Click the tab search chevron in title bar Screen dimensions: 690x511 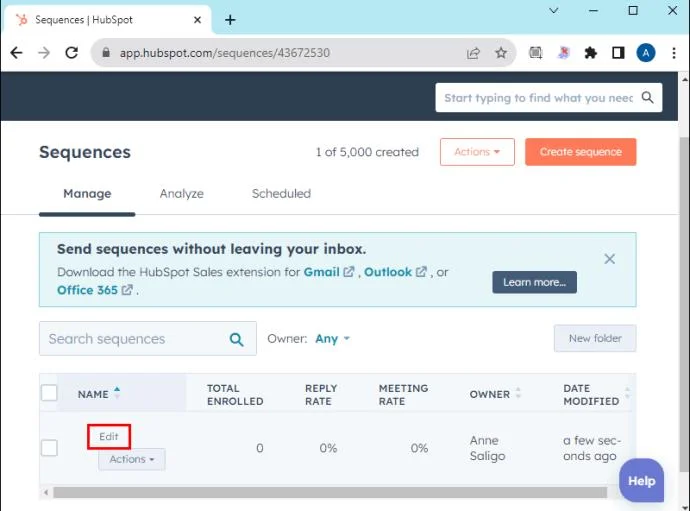tap(554, 11)
